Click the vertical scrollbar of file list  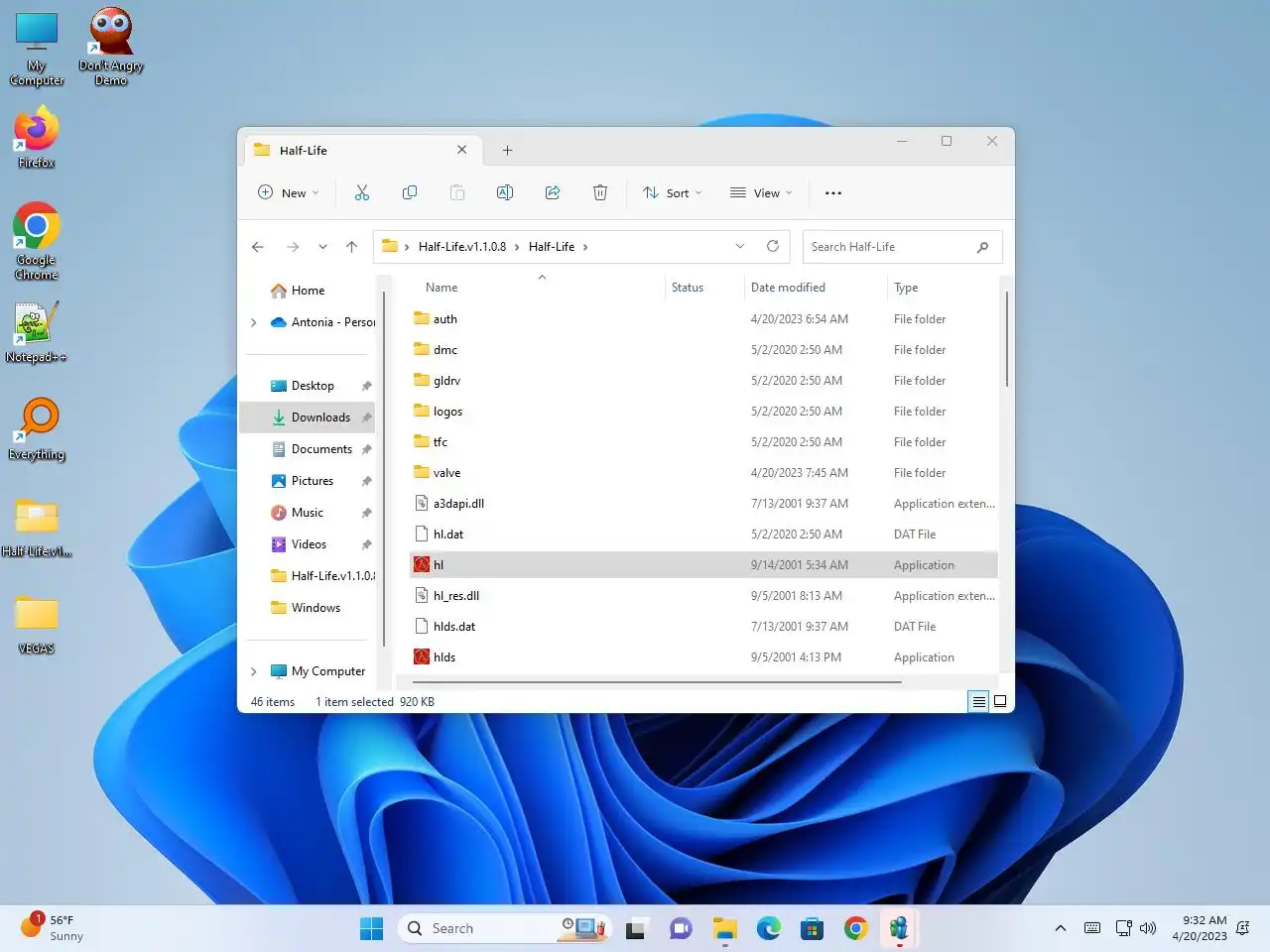click(x=1006, y=339)
